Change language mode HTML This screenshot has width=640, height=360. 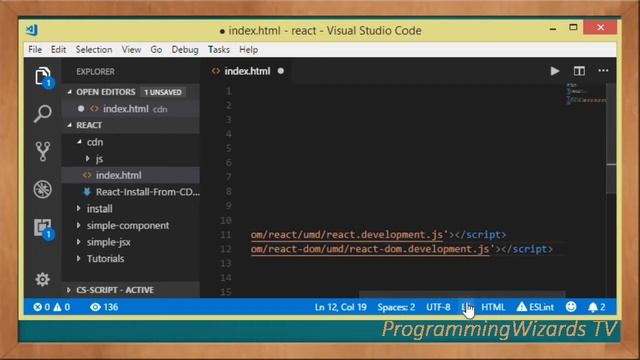(493, 307)
